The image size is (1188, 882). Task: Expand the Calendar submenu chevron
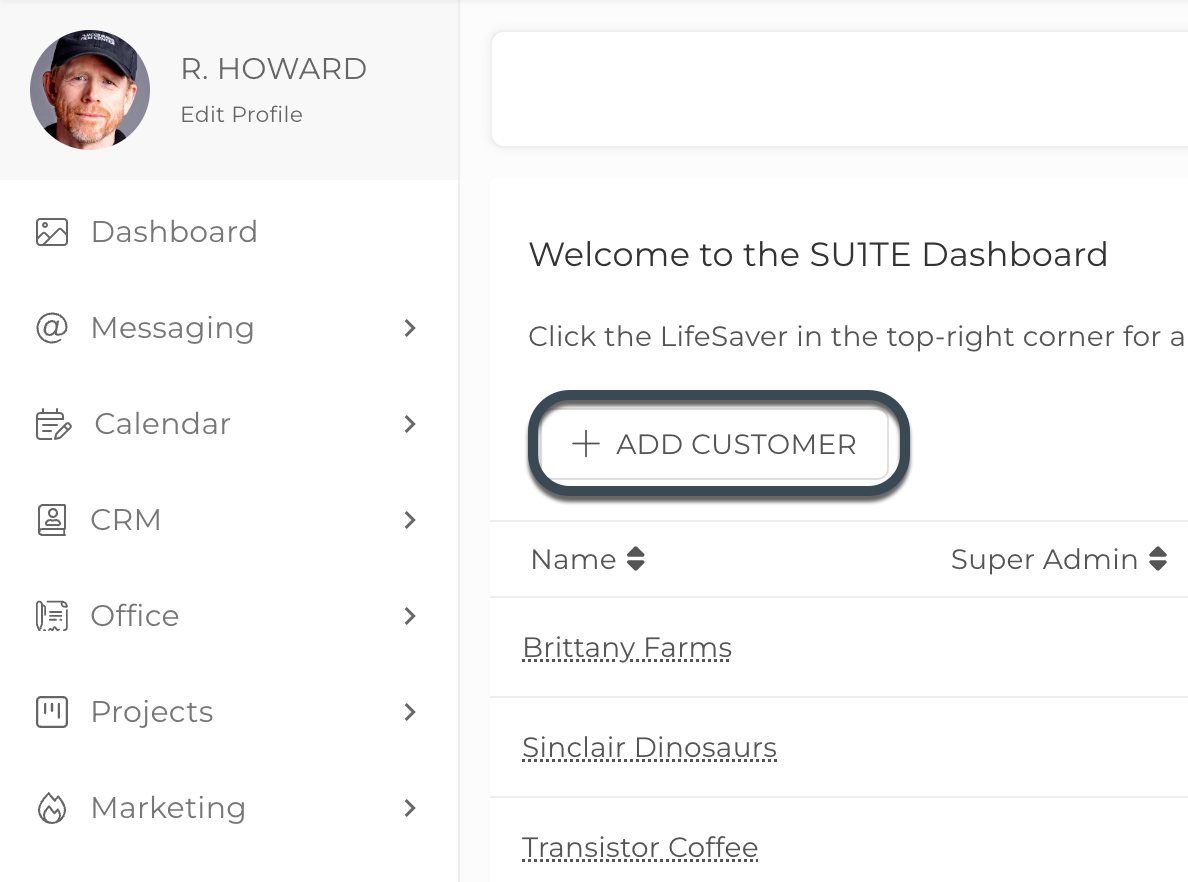point(410,424)
